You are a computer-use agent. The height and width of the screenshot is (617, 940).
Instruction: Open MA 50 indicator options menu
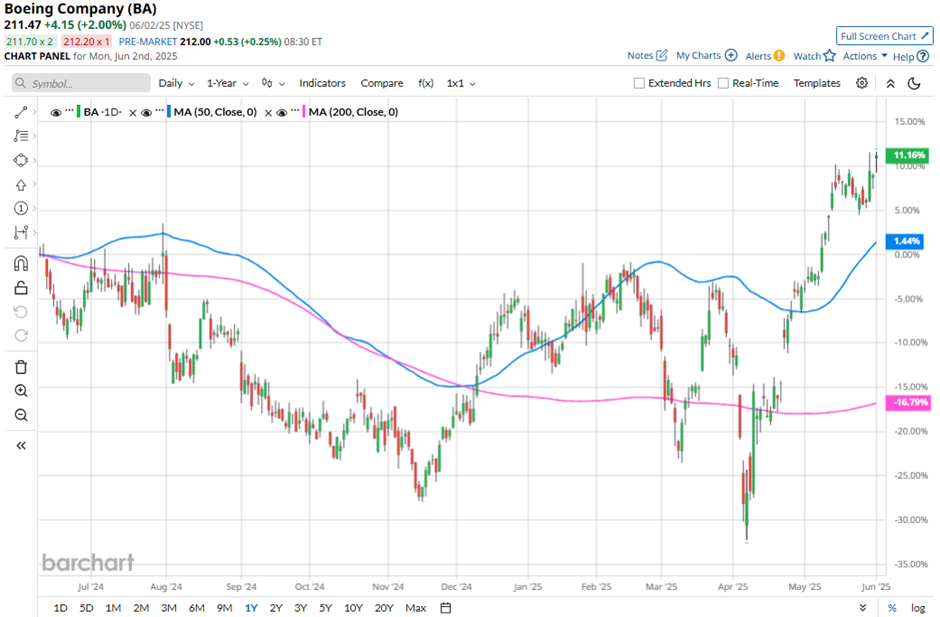tap(159, 111)
